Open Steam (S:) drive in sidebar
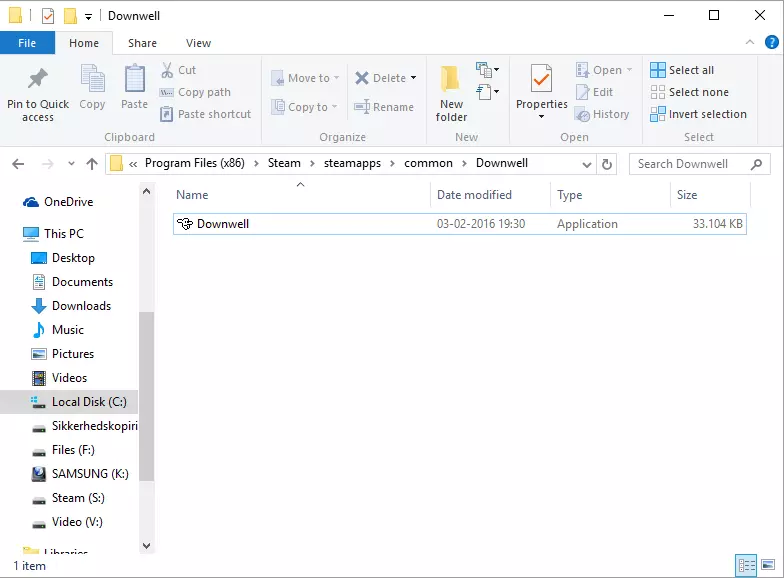The width and height of the screenshot is (784, 578). click(68, 498)
